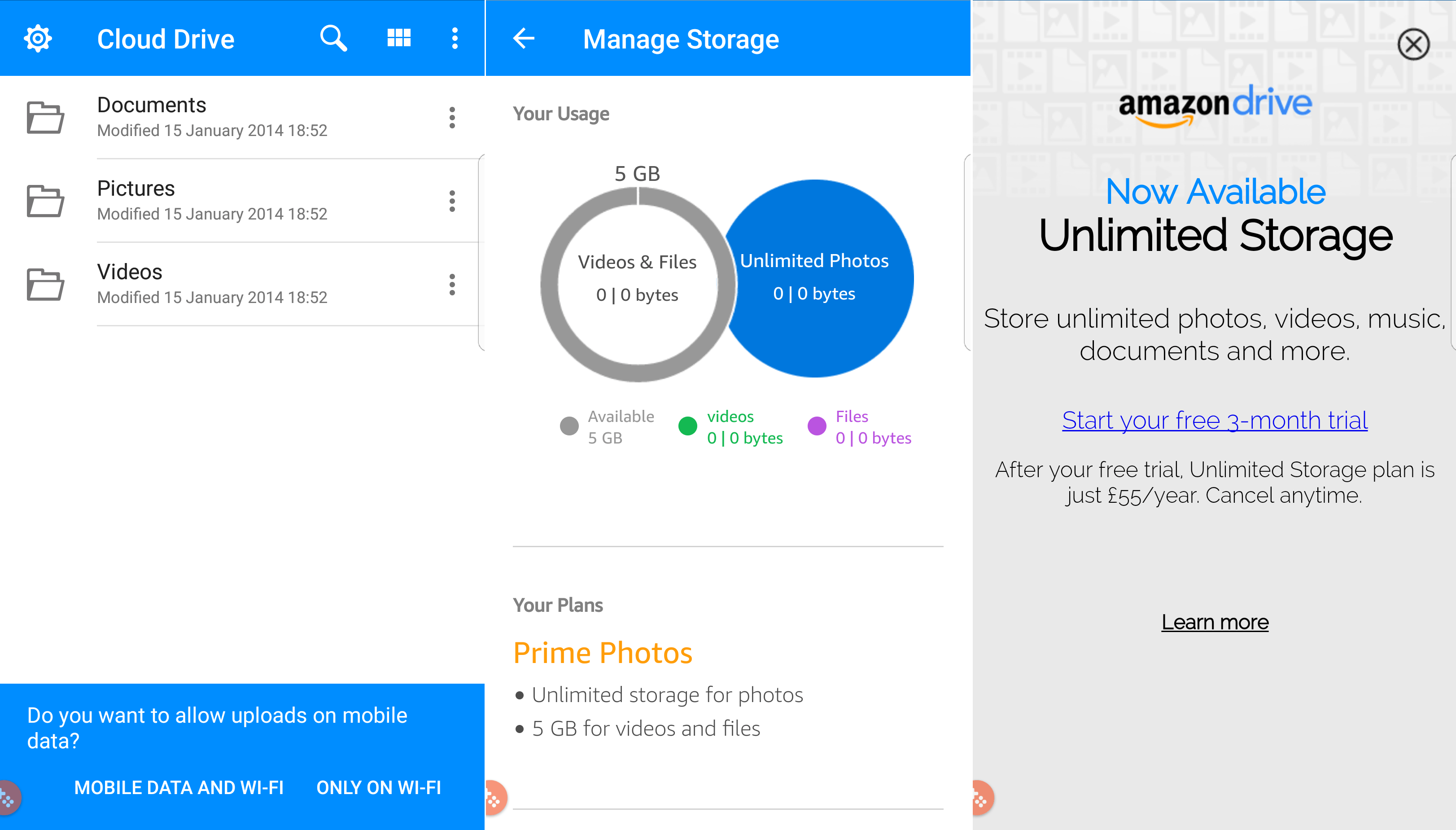Image resolution: width=1456 pixels, height=830 pixels.
Task: Go back from Manage Storage
Action: tap(524, 39)
